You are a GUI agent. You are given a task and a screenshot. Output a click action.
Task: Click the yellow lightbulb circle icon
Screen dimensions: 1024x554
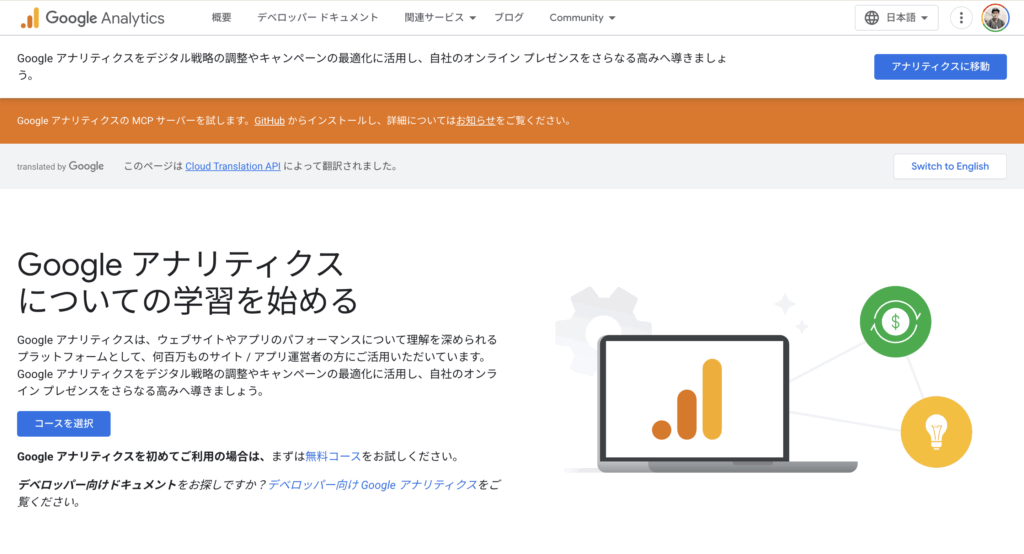point(936,431)
